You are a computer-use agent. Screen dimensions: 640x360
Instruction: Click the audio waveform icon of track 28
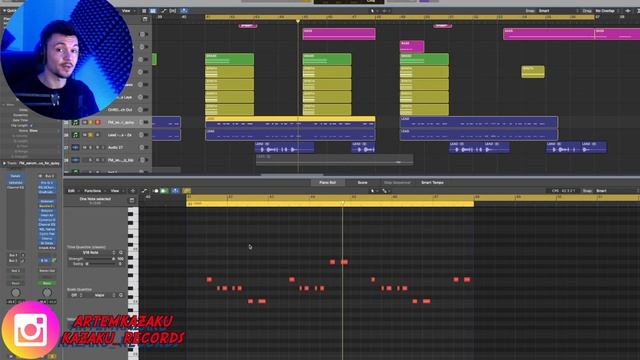point(76,160)
